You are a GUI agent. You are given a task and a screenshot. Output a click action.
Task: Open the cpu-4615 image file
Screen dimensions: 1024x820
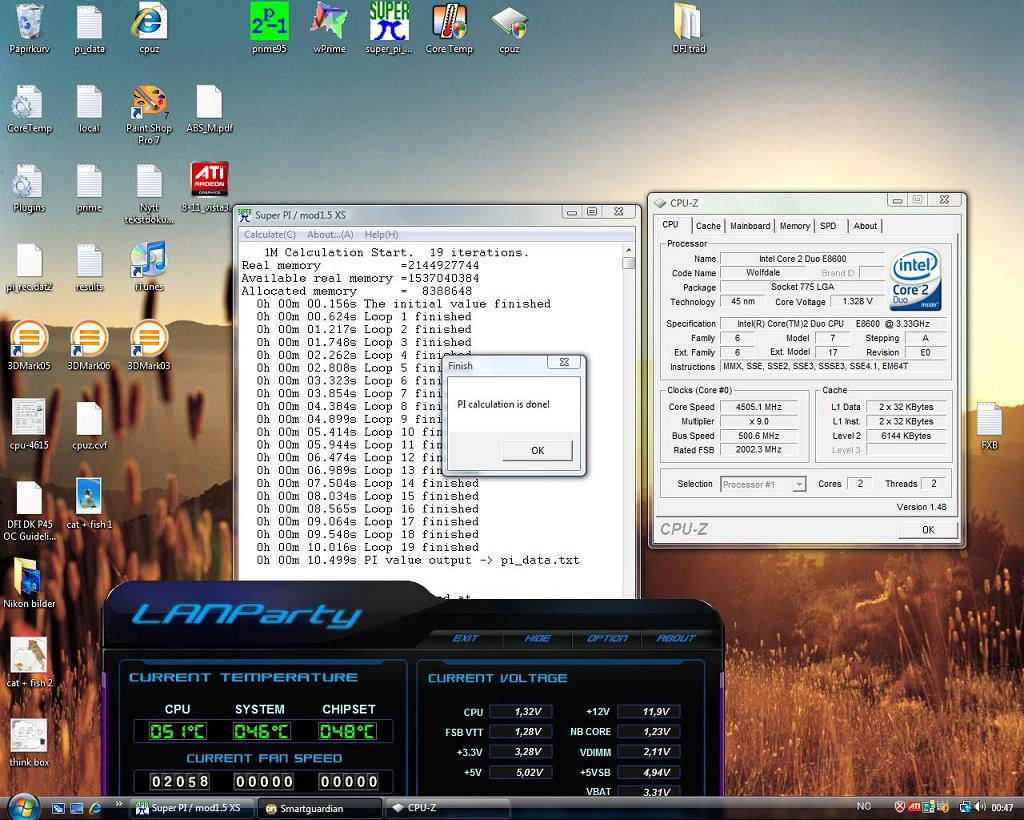click(29, 424)
